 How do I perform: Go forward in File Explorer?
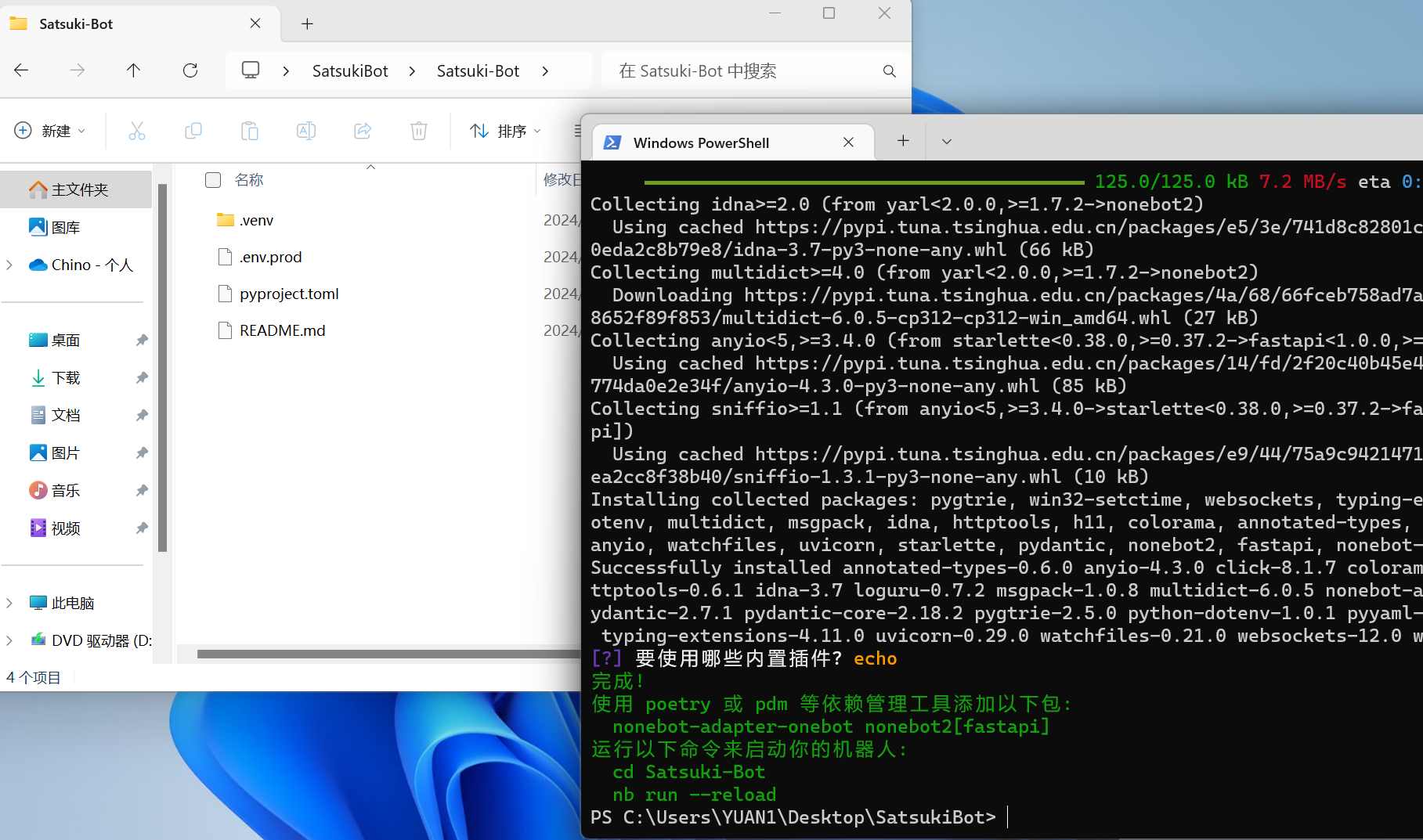(78, 70)
